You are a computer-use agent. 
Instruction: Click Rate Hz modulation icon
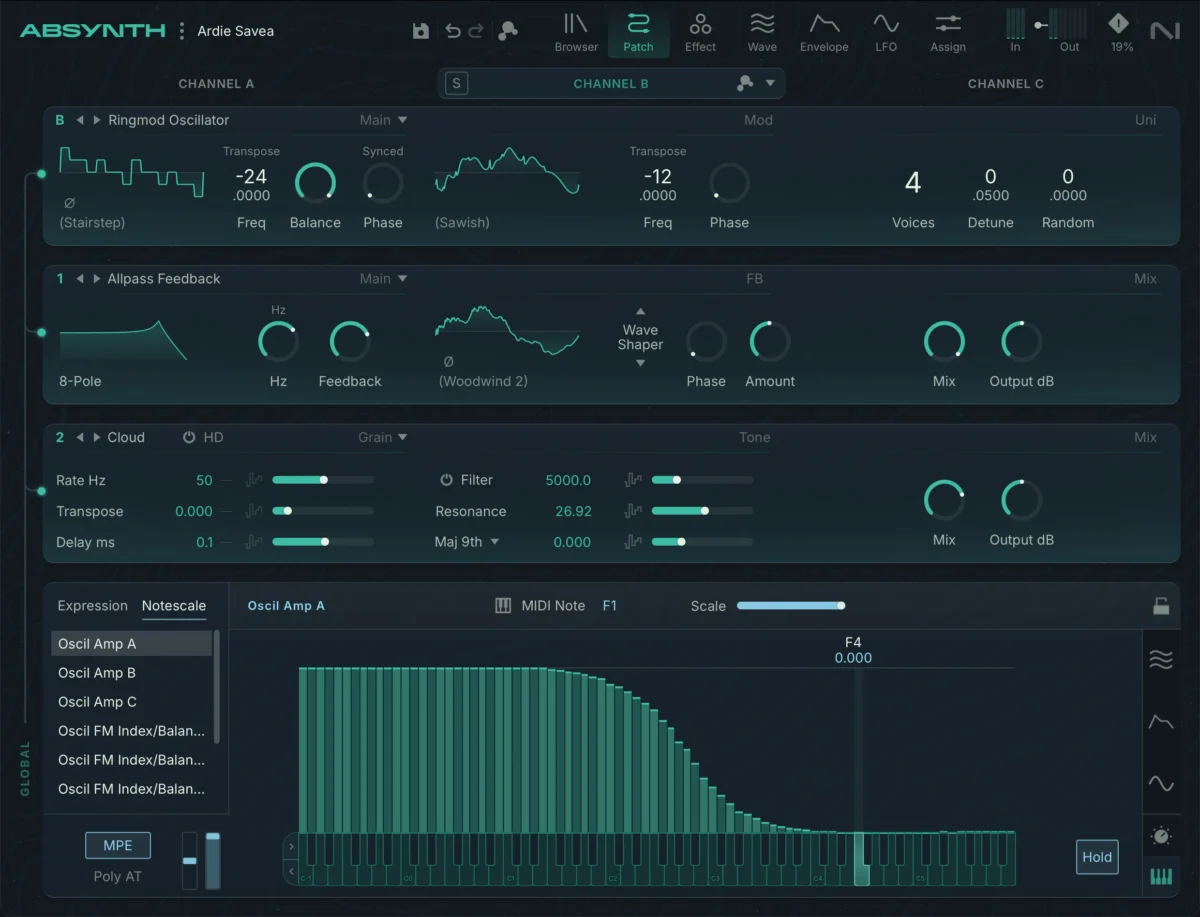click(x=254, y=480)
